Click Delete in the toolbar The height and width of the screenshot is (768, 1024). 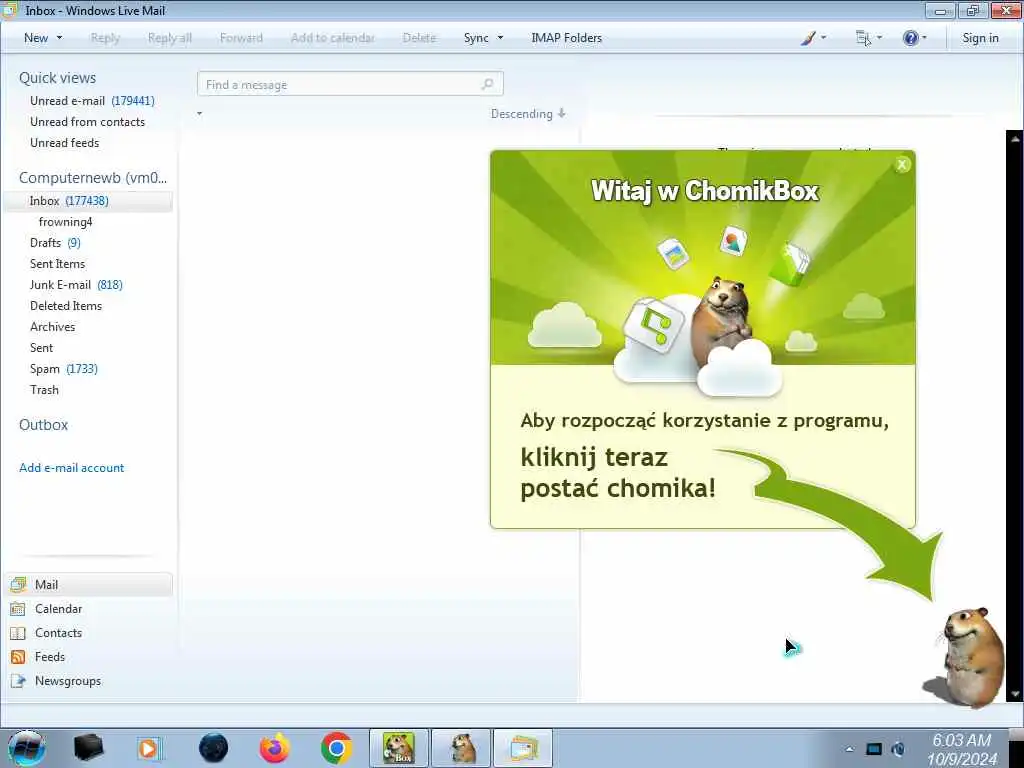tap(419, 38)
